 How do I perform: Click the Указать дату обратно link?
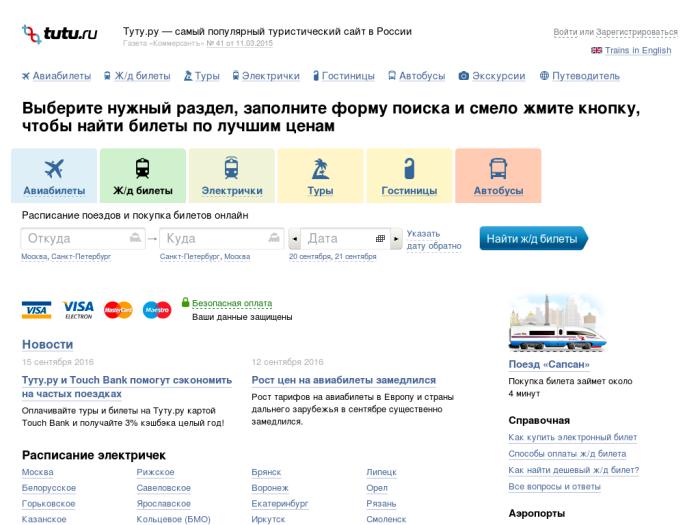click(434, 239)
